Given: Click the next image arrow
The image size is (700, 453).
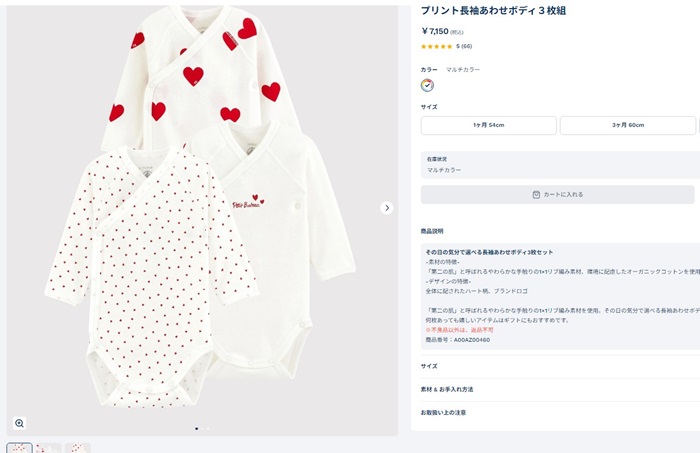Looking at the screenshot, I should coord(387,208).
